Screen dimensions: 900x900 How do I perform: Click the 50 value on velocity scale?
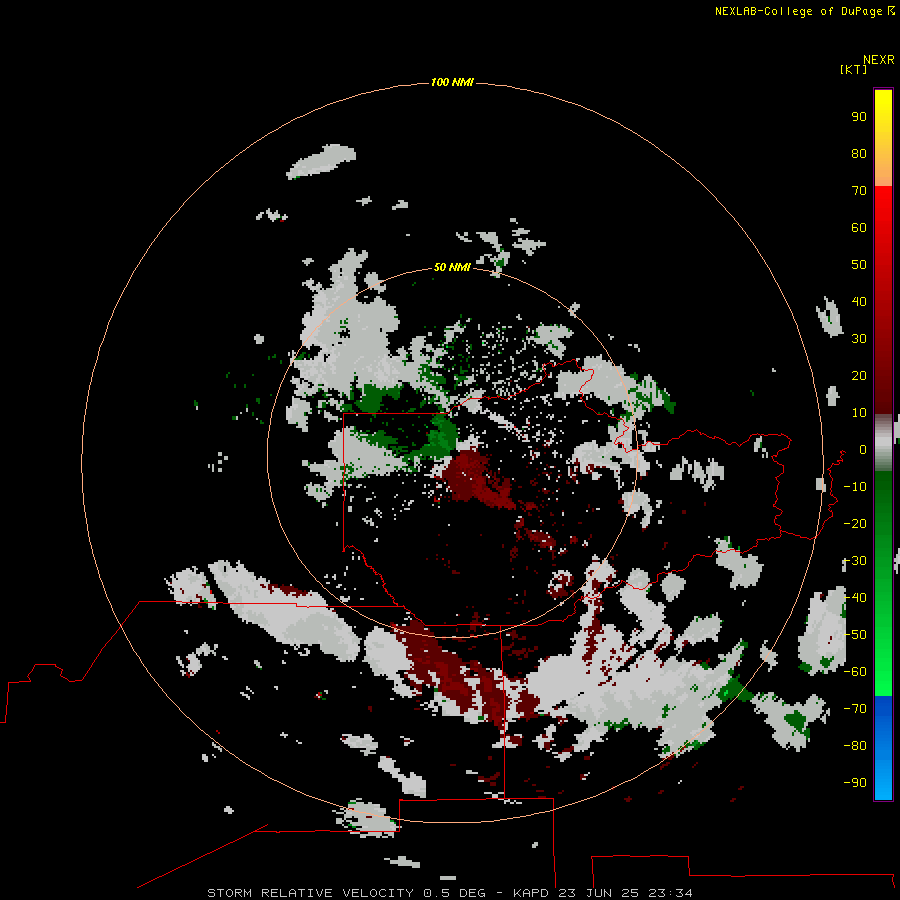[859, 265]
